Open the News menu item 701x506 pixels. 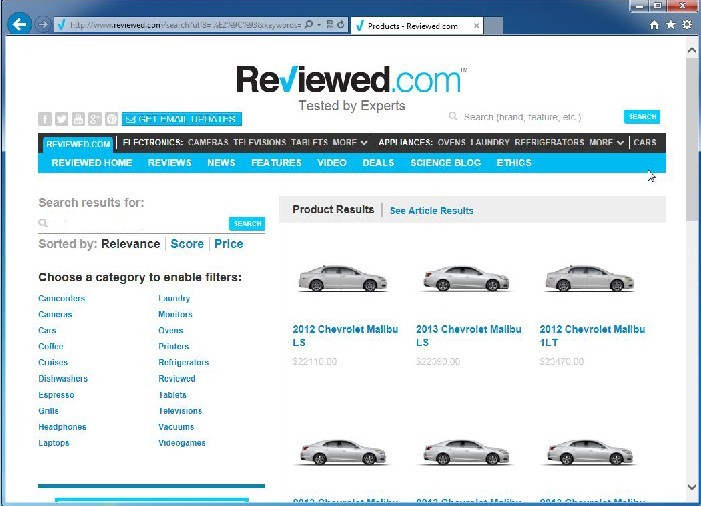[x=221, y=163]
